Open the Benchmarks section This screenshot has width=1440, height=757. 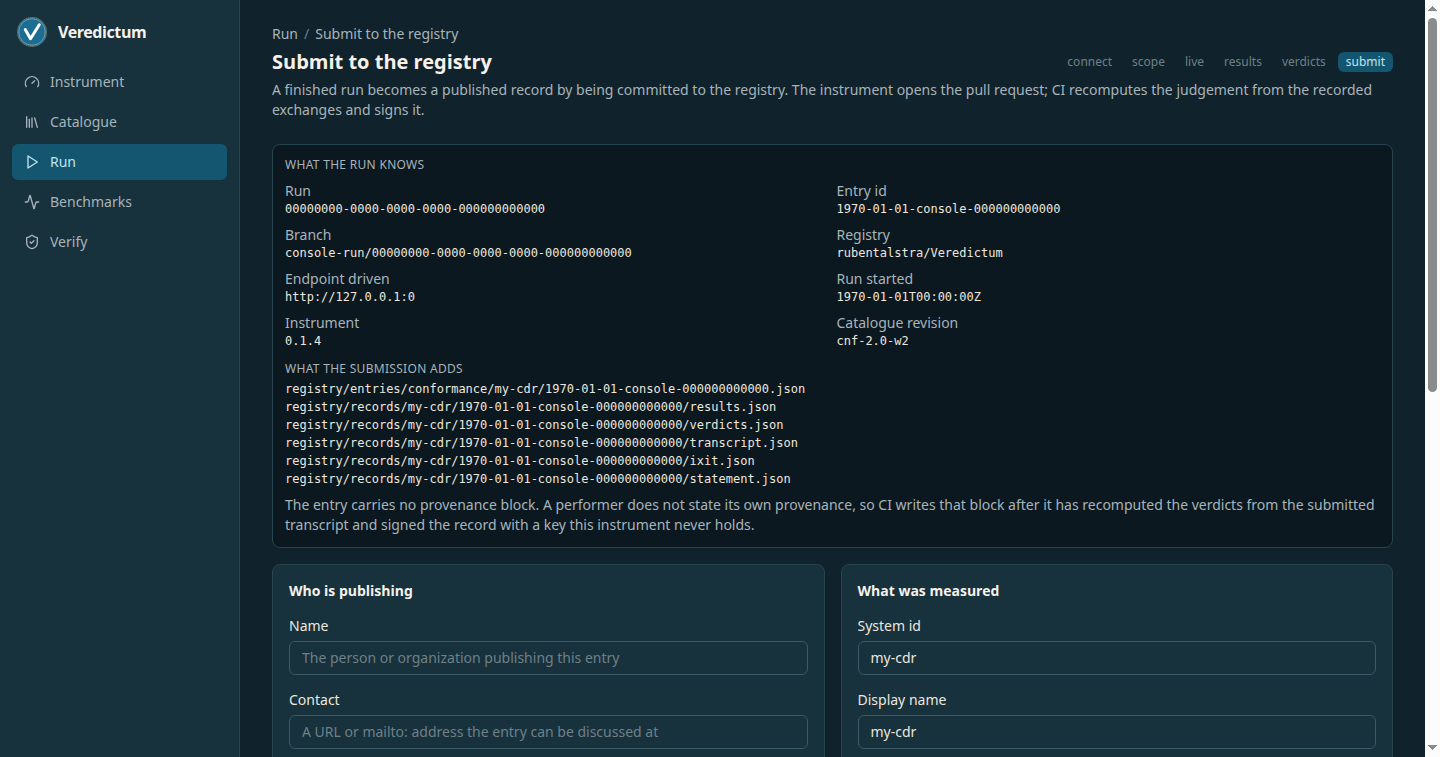(x=119, y=202)
